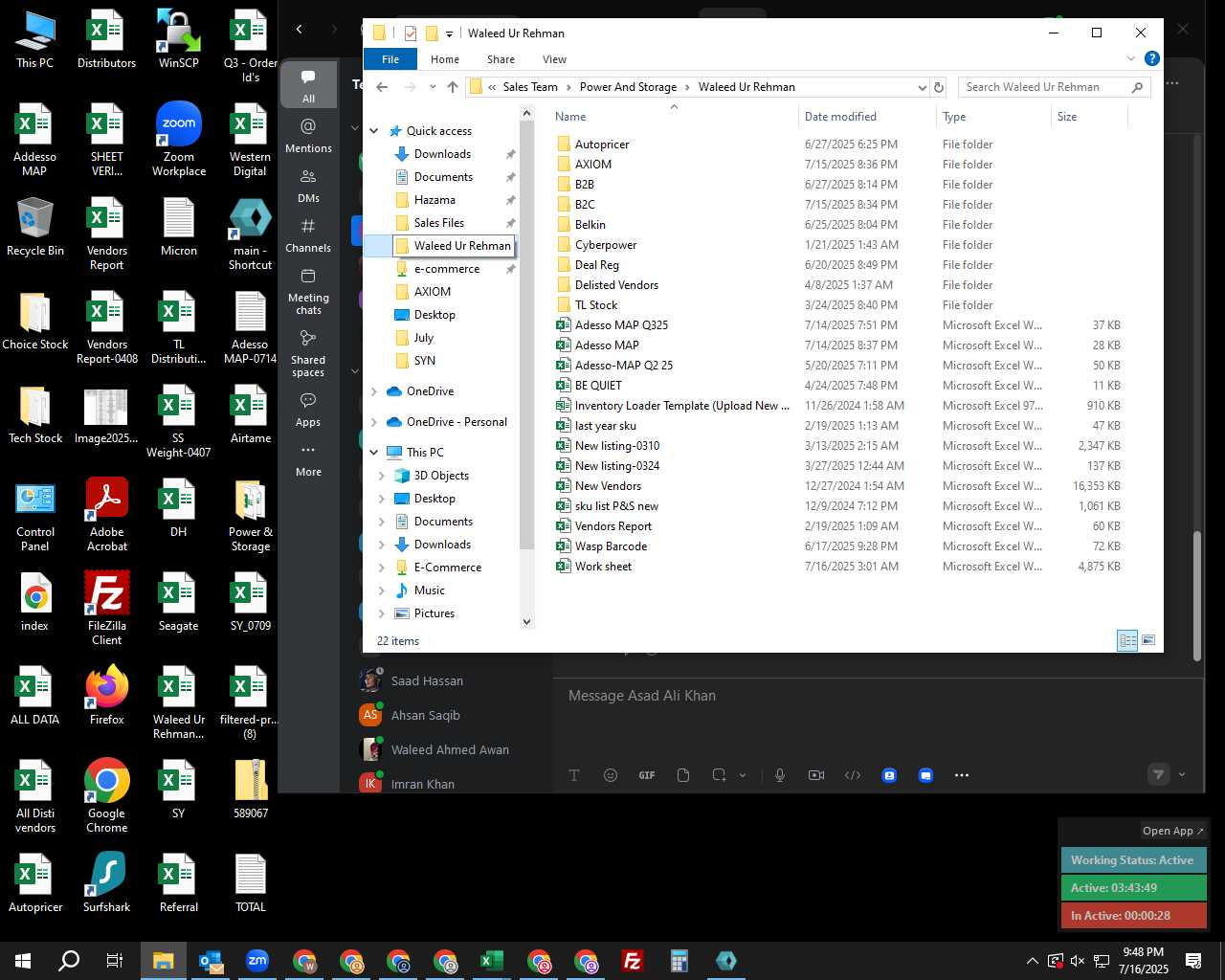The image size is (1225, 980).
Task: Open the Calculator icon in the taskbar
Action: (679, 961)
